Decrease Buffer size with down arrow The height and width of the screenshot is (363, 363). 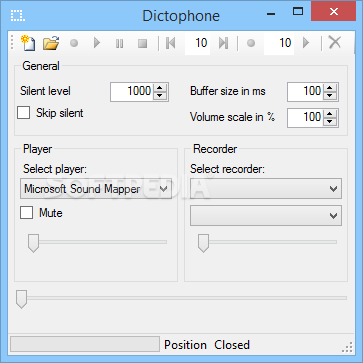[330, 96]
